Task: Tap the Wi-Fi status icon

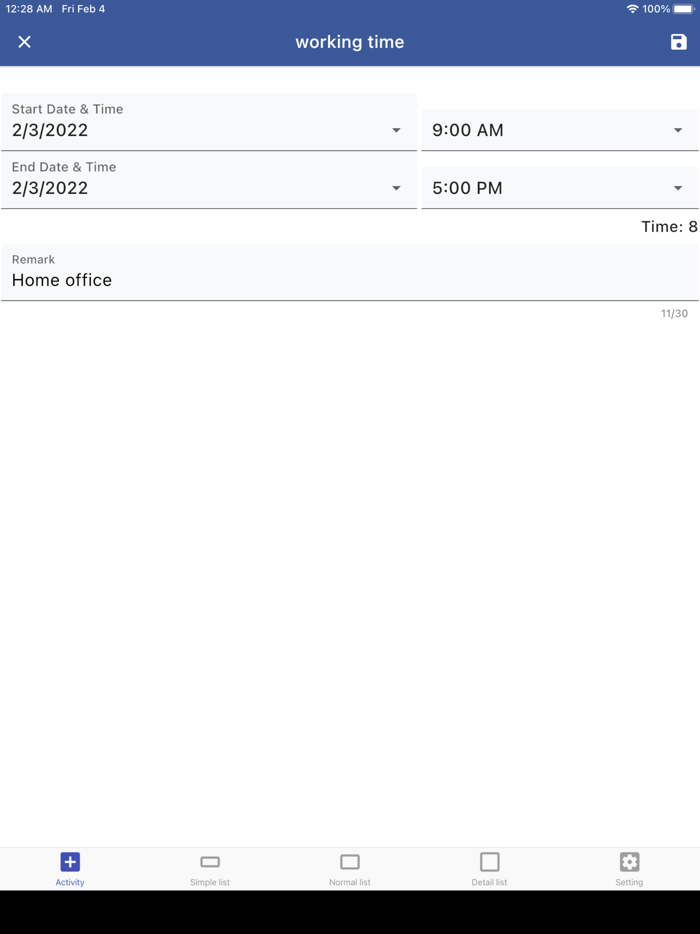Action: click(632, 9)
